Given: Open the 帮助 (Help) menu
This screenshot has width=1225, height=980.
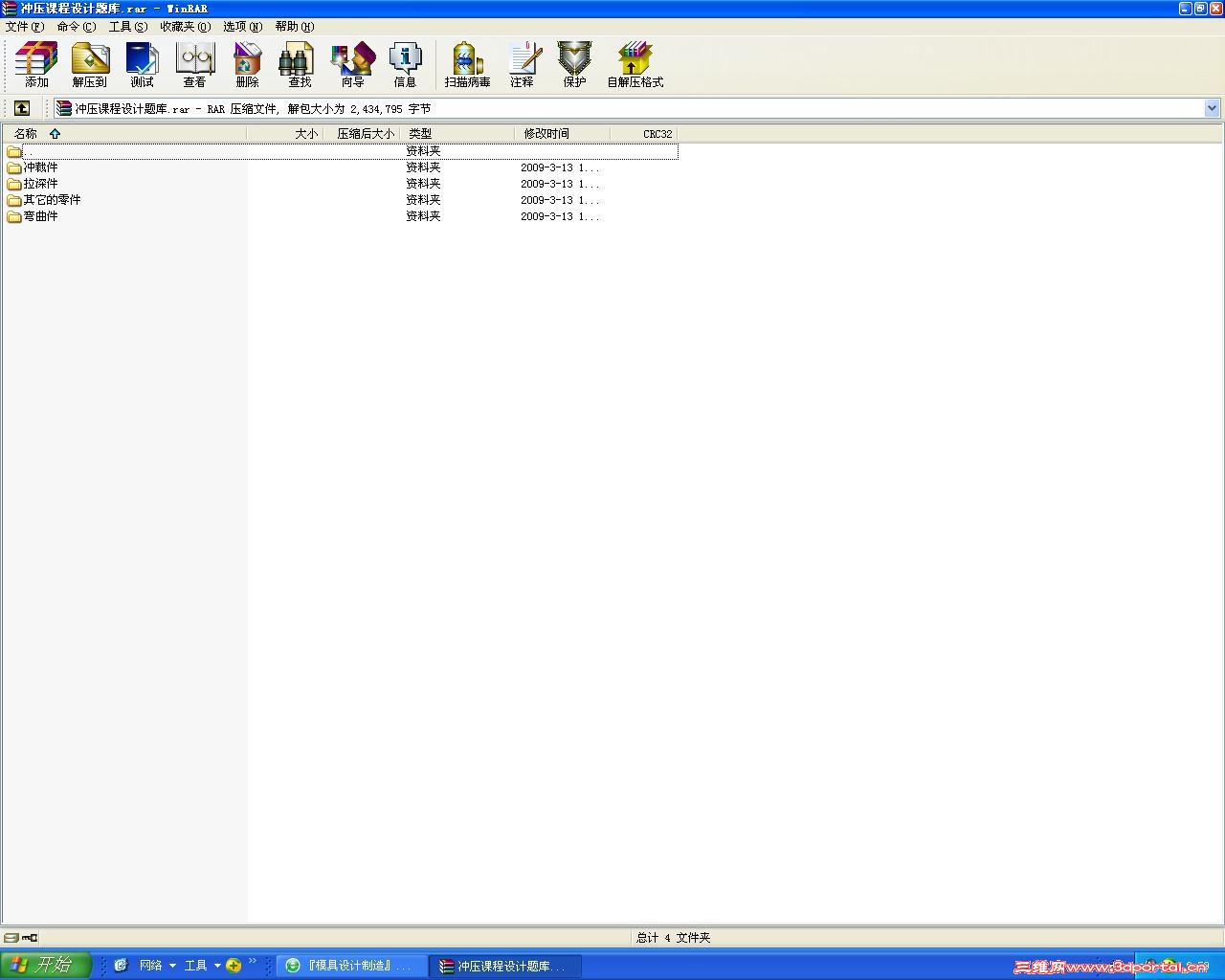Looking at the screenshot, I should [295, 27].
